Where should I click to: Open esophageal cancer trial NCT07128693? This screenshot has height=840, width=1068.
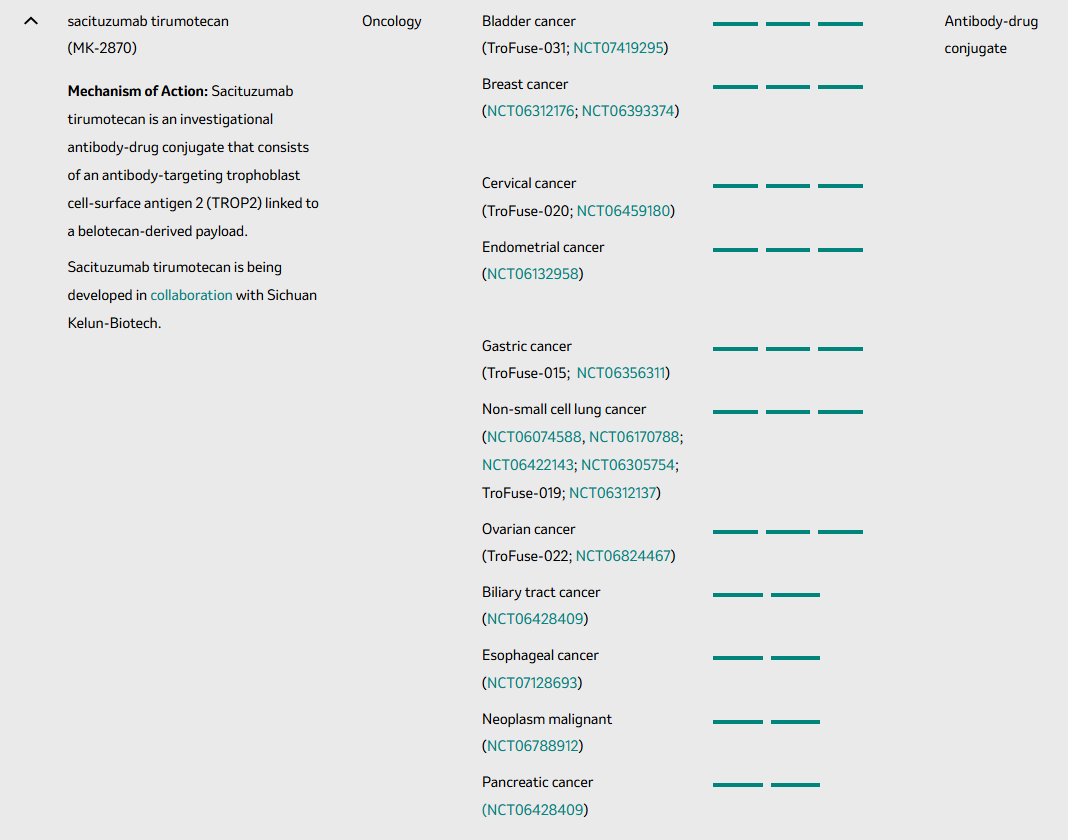[532, 683]
